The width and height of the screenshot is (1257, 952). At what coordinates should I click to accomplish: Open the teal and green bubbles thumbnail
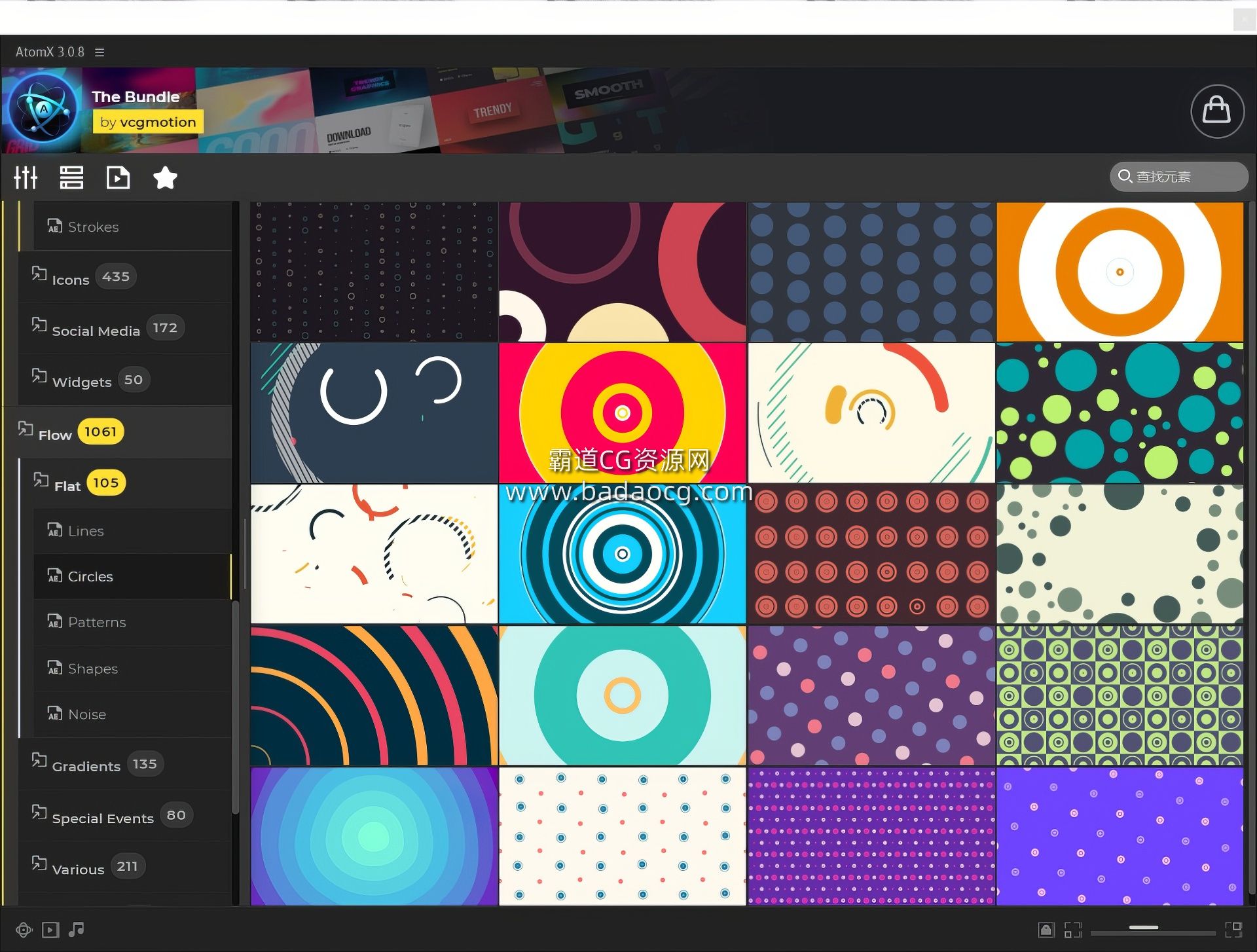1120,413
